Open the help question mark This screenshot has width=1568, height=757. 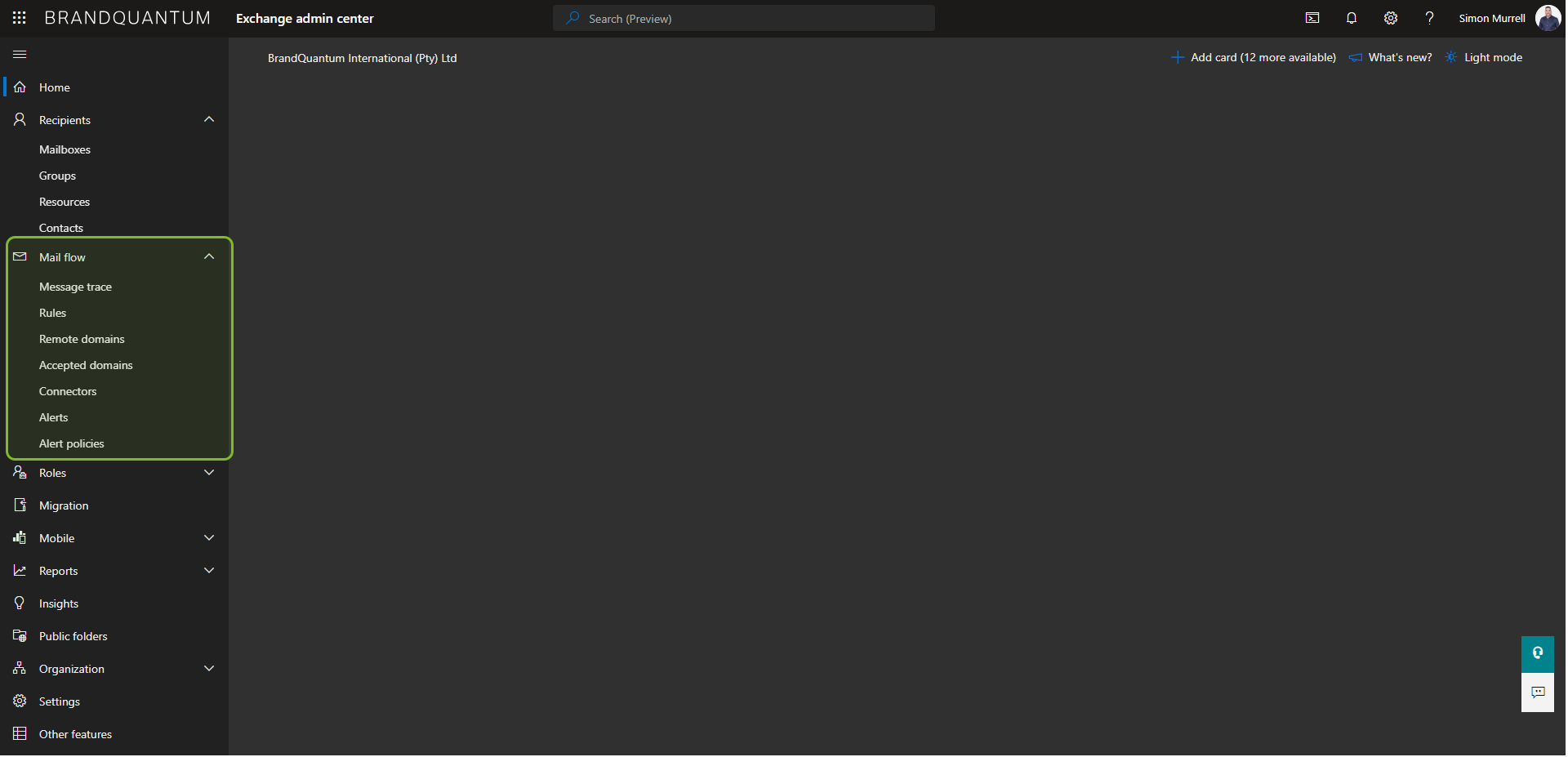[x=1429, y=18]
